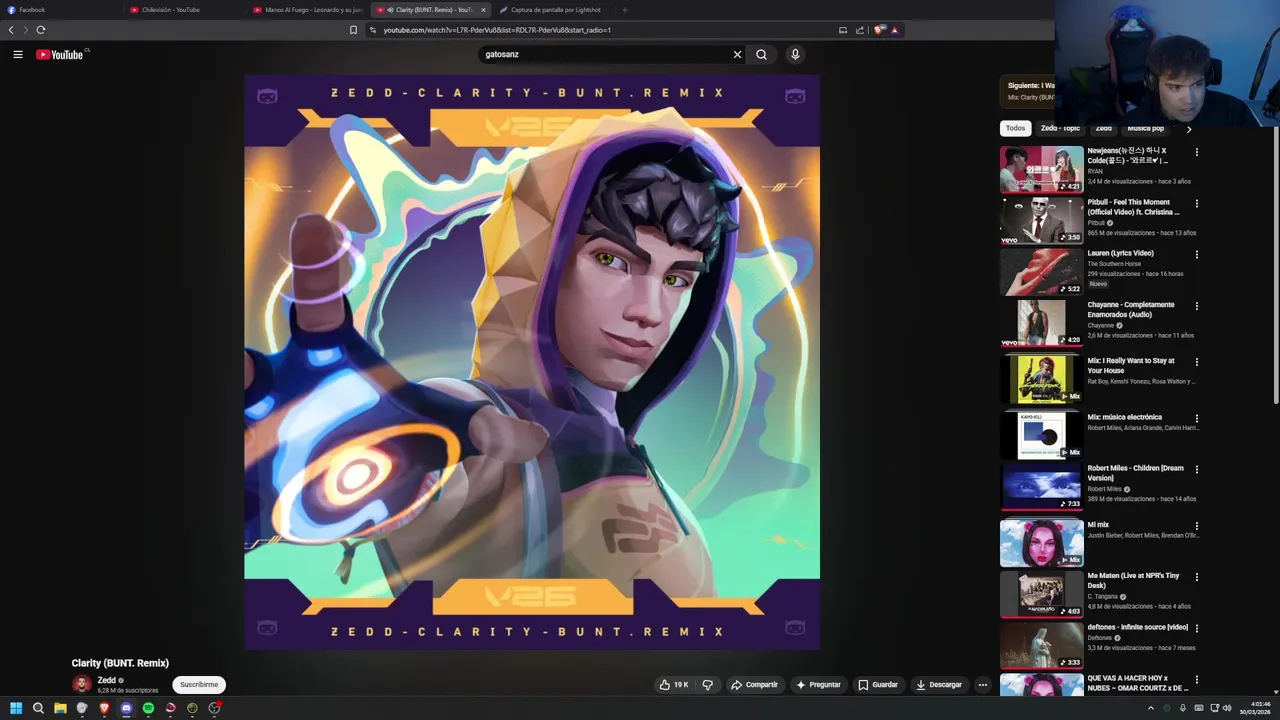Switch to Captura de pantalla por Lightshot tab
1280x720 pixels.
553,10
